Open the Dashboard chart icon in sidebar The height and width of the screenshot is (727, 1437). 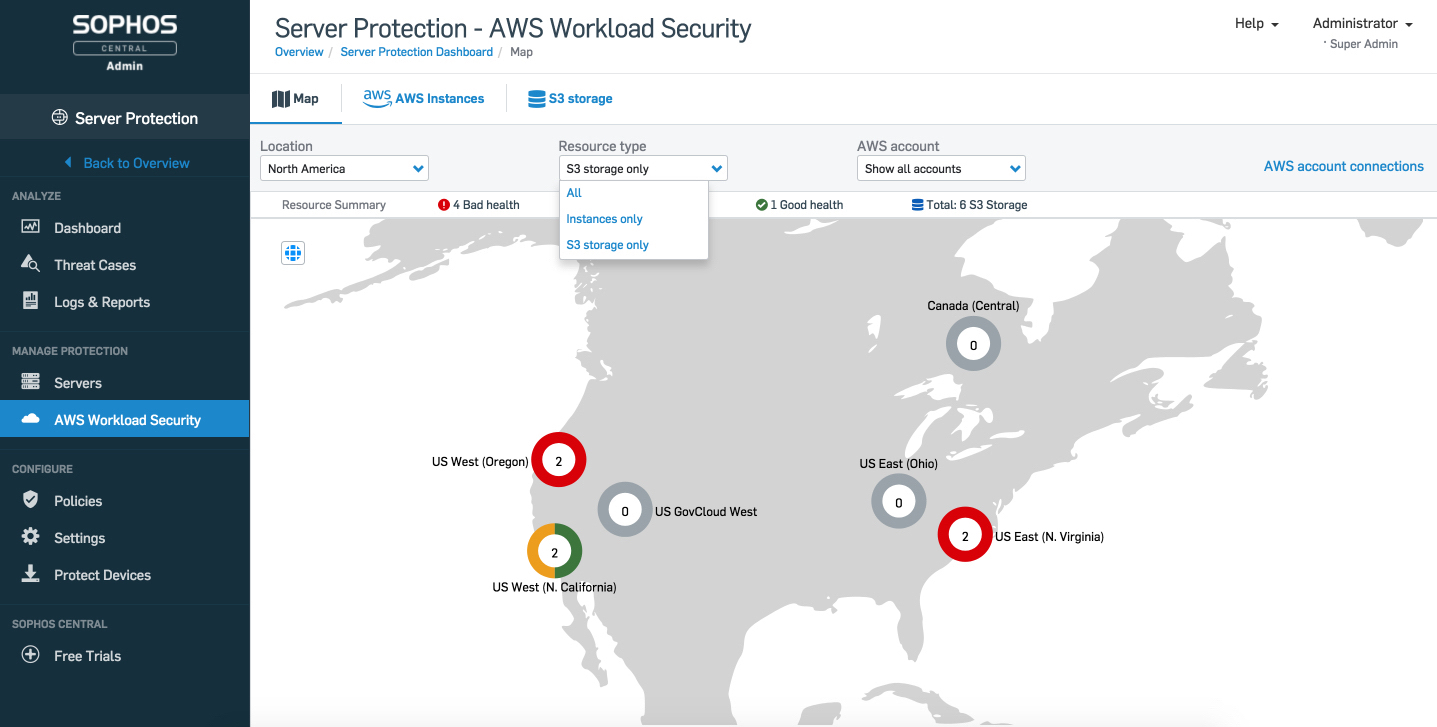(30, 227)
